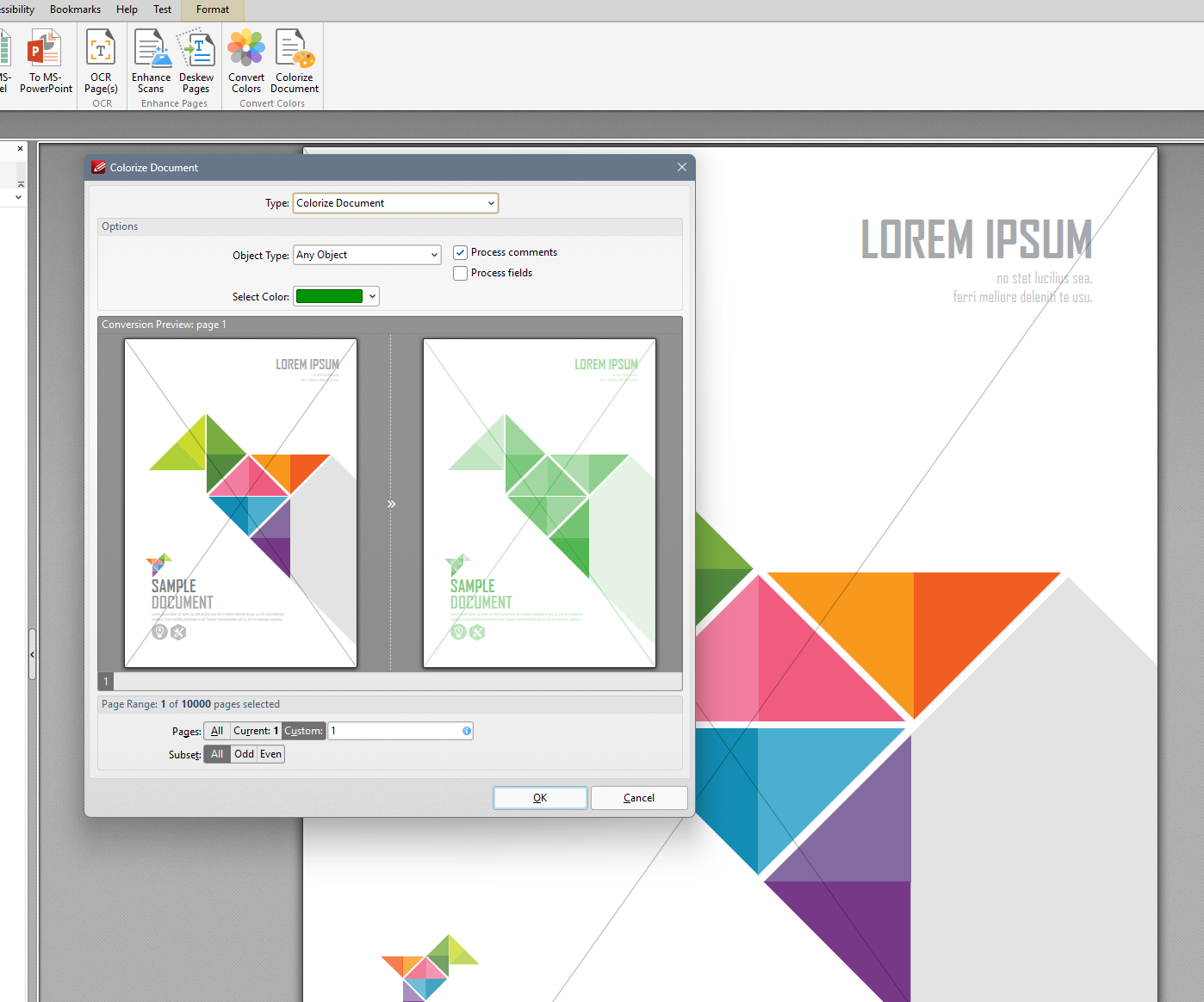Image resolution: width=1204 pixels, height=1002 pixels.
Task: Open the Type dropdown
Action: 395,203
